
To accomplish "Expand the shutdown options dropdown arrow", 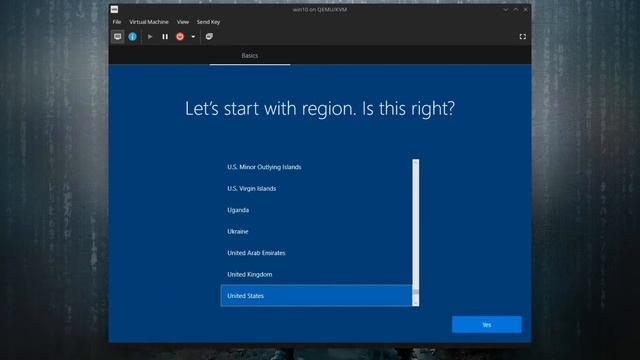I will 193,37.
